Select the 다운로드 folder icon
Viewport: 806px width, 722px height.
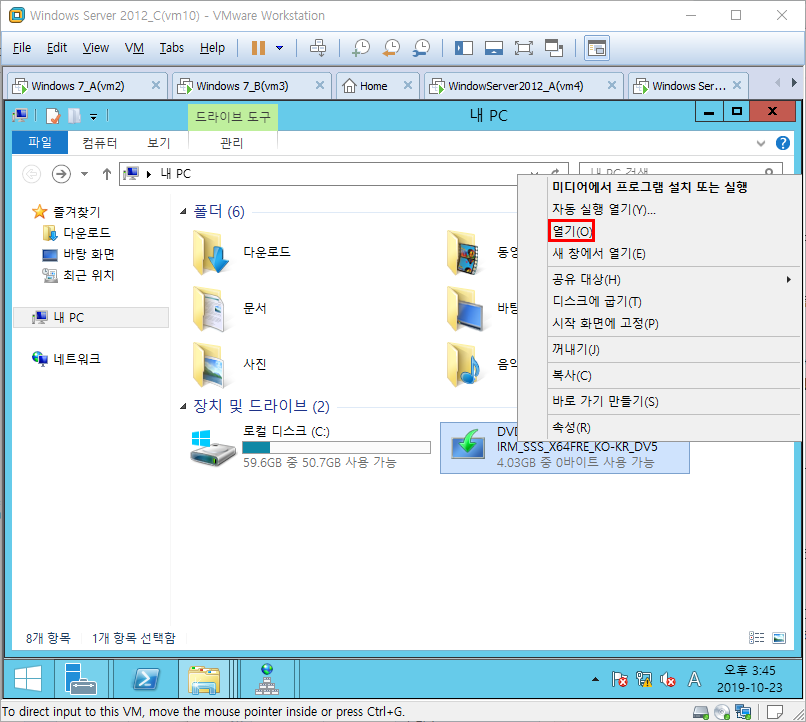(x=211, y=252)
